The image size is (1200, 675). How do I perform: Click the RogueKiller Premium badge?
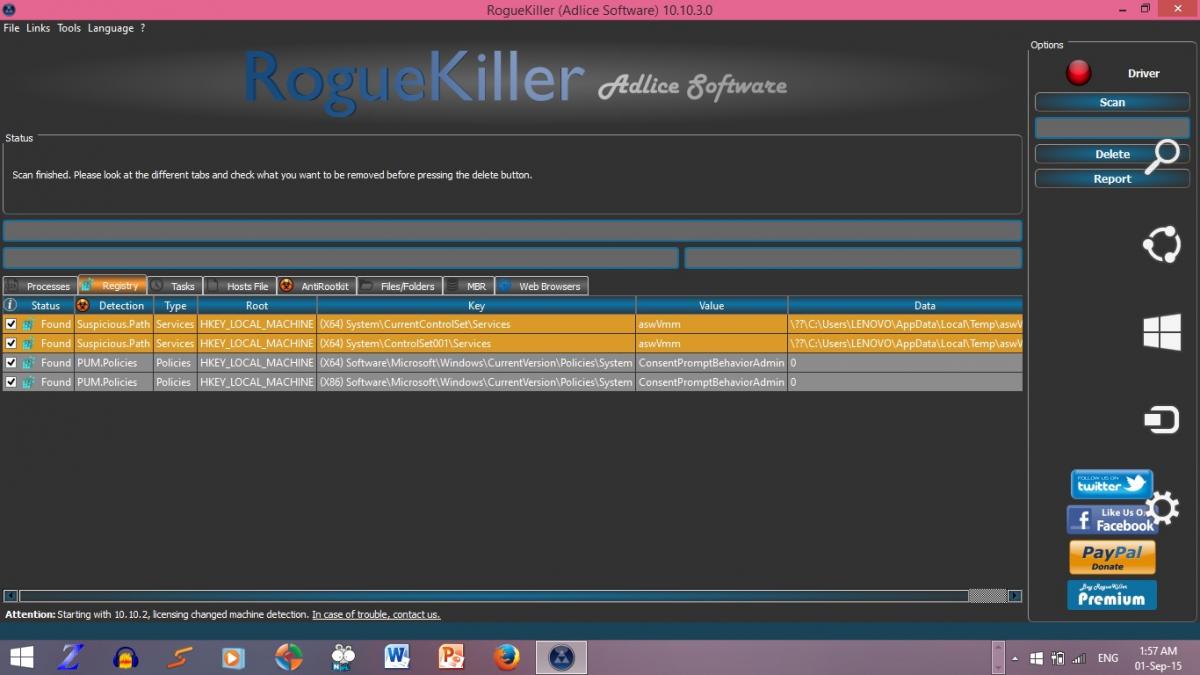1112,594
